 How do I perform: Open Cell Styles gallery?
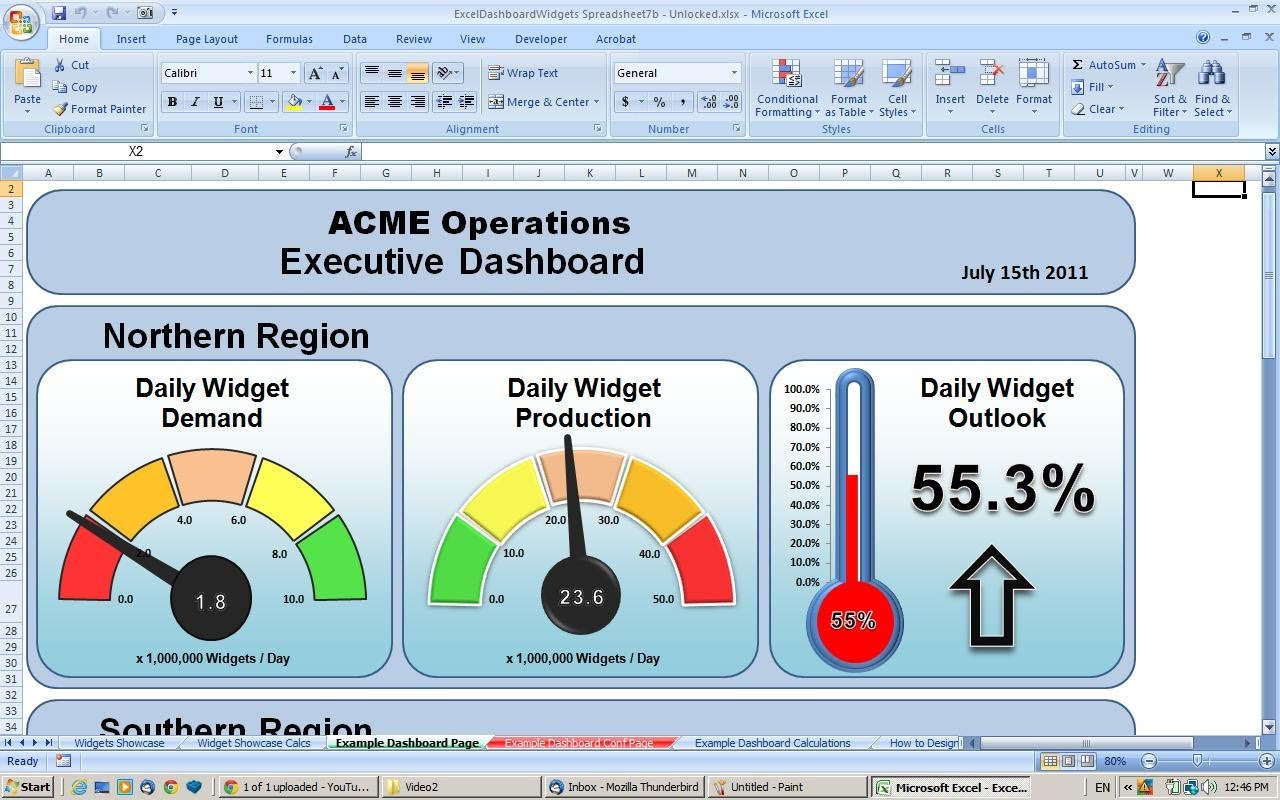click(x=897, y=88)
